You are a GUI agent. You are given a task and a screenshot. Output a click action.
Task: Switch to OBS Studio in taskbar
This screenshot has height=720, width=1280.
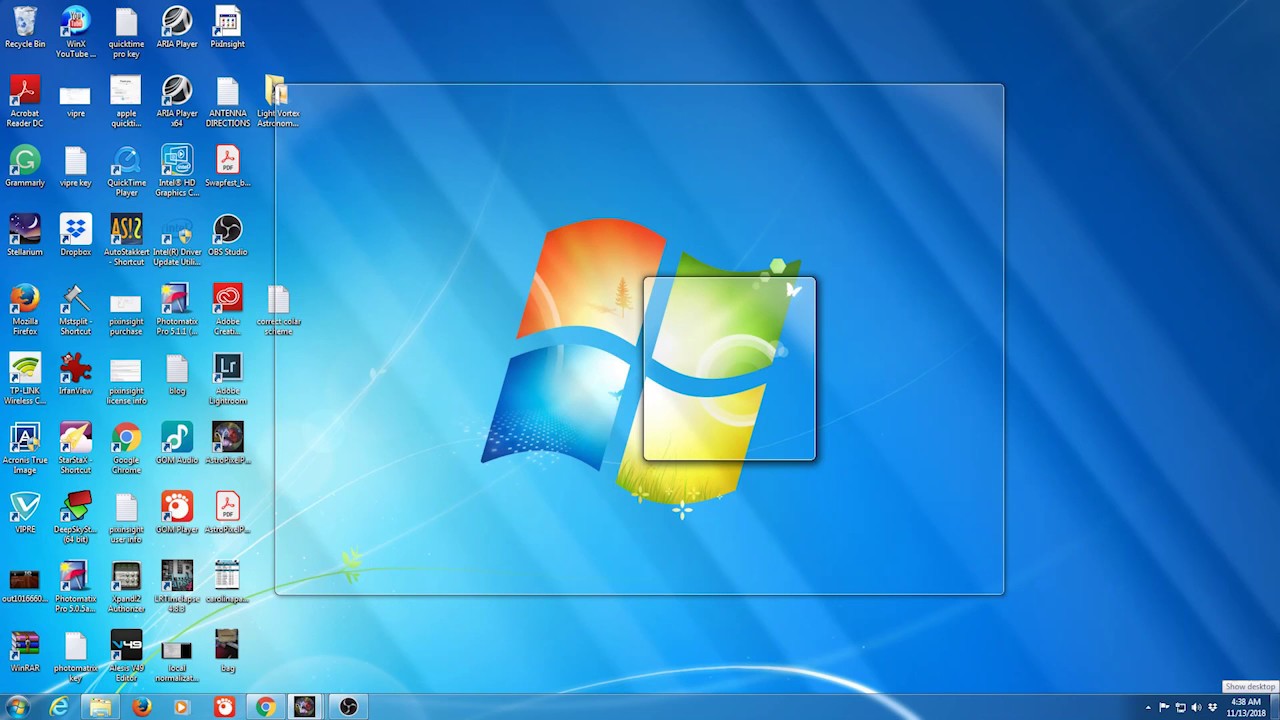tap(348, 707)
